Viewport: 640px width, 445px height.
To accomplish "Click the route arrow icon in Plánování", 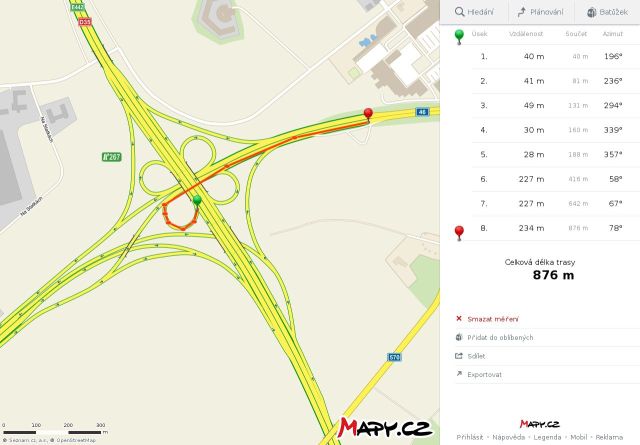I will coord(521,12).
